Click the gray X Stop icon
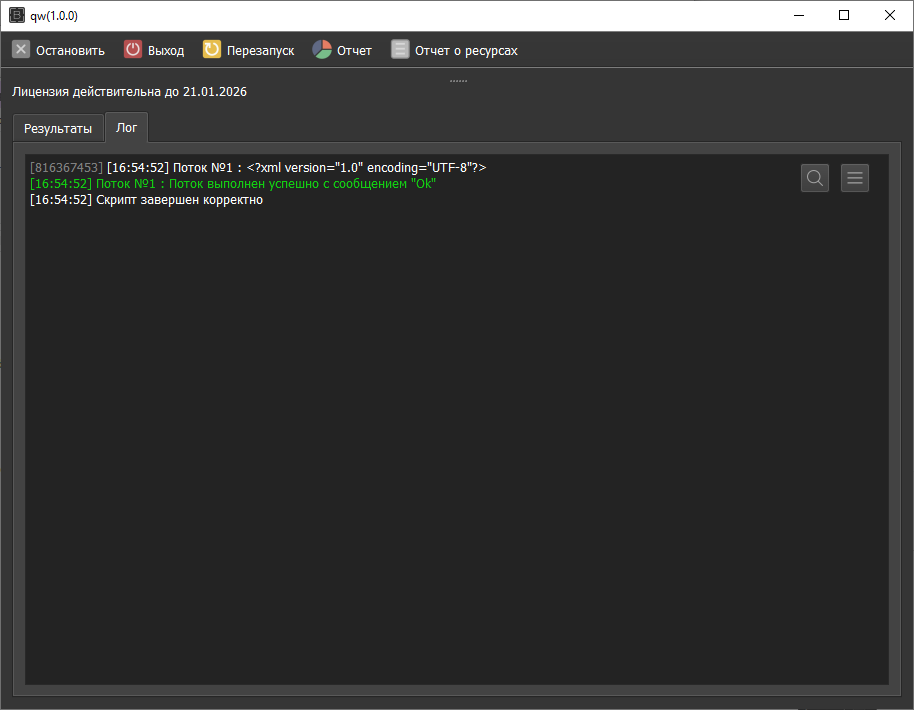The image size is (914, 710). pos(21,50)
